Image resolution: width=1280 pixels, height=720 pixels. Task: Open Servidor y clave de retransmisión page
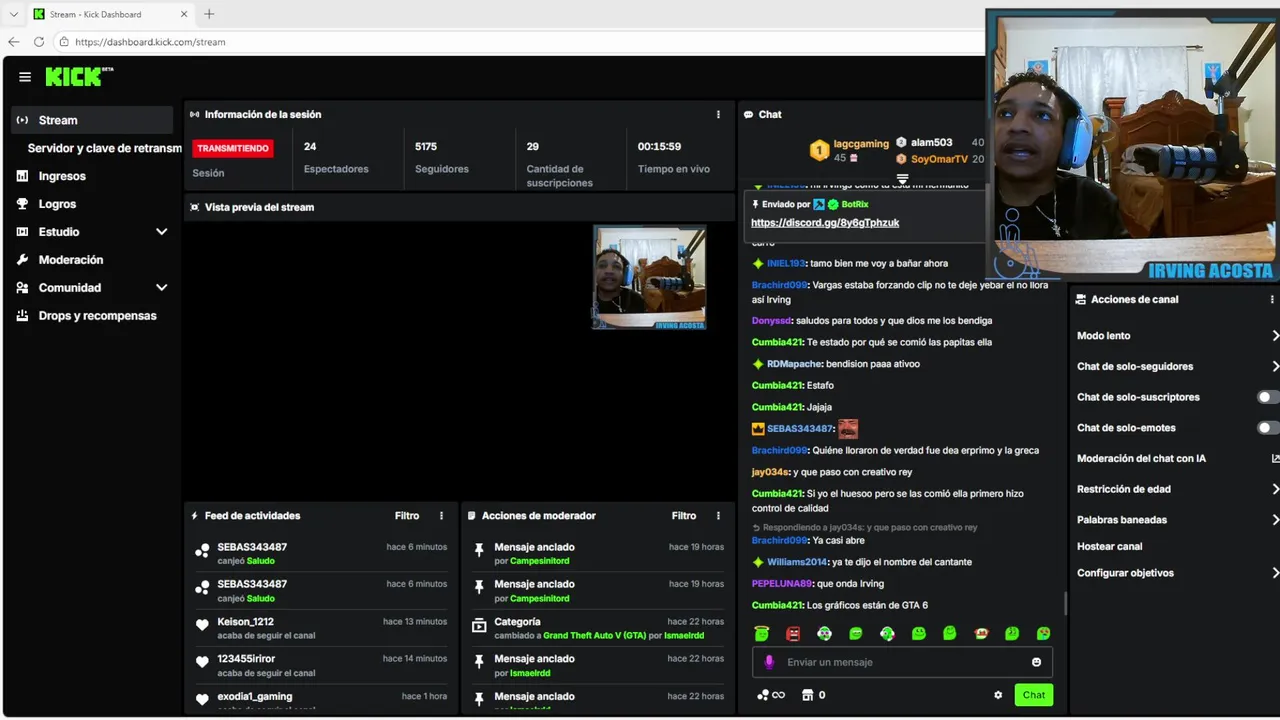tap(104, 148)
